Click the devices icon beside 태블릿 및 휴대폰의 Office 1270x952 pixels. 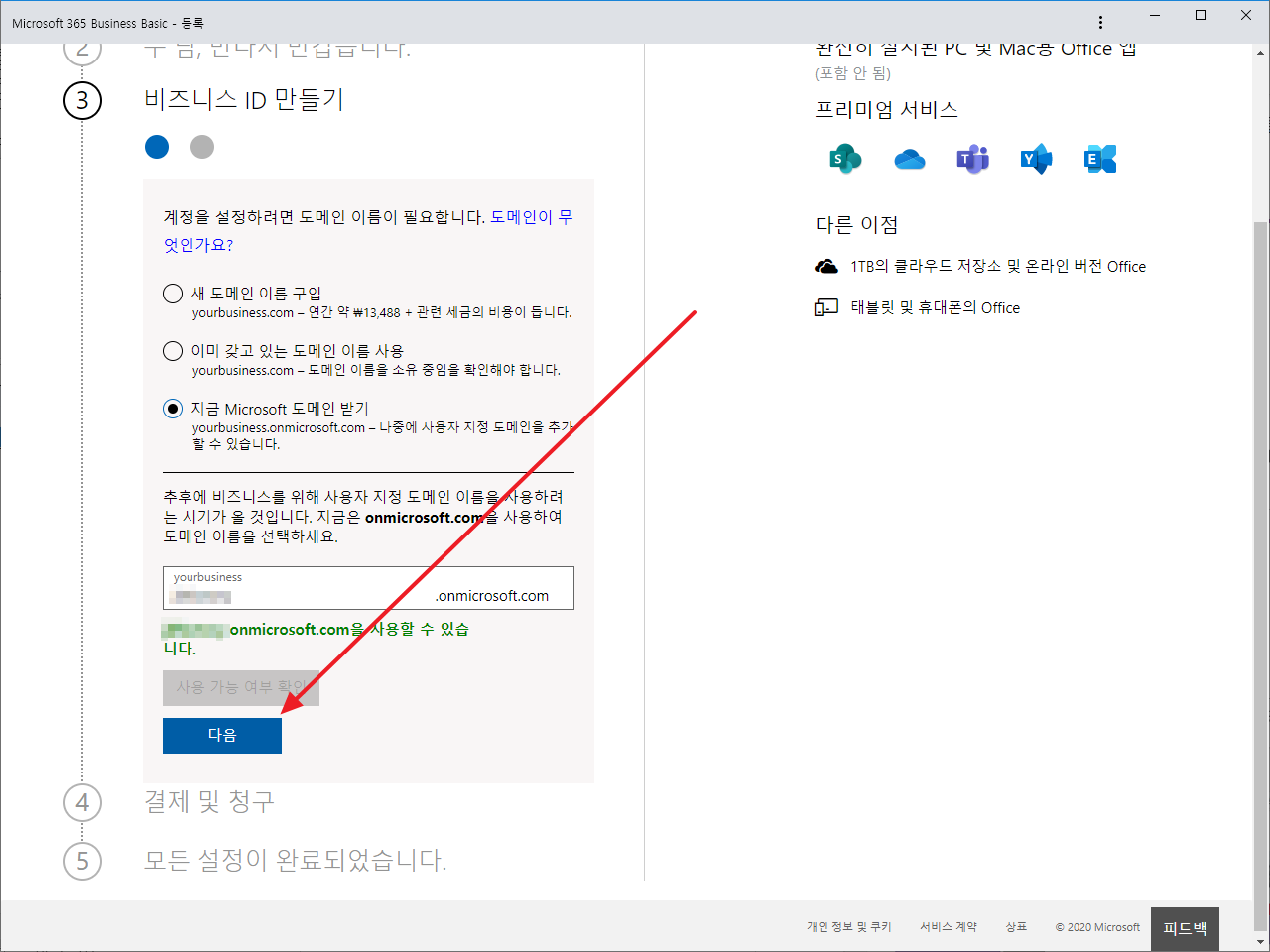coord(826,307)
